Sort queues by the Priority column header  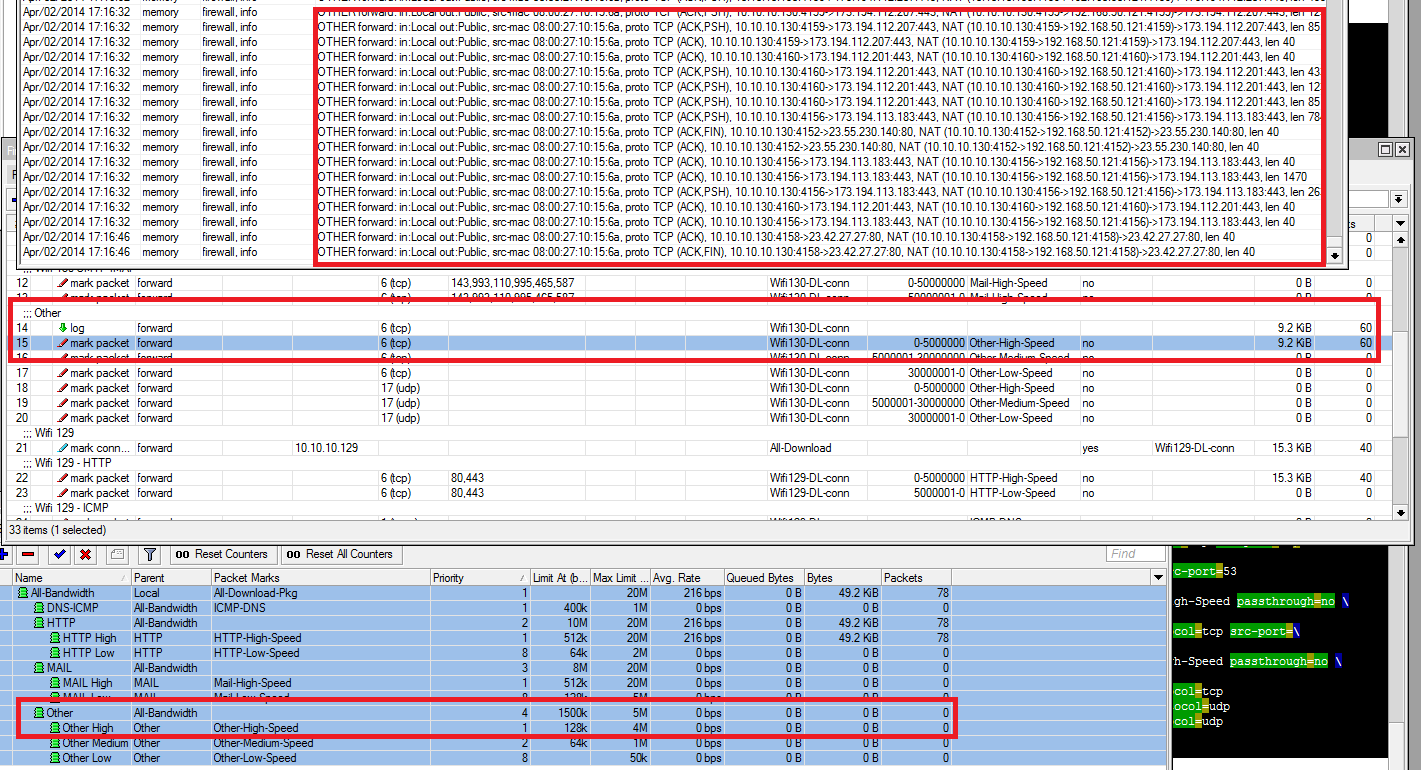[480, 578]
